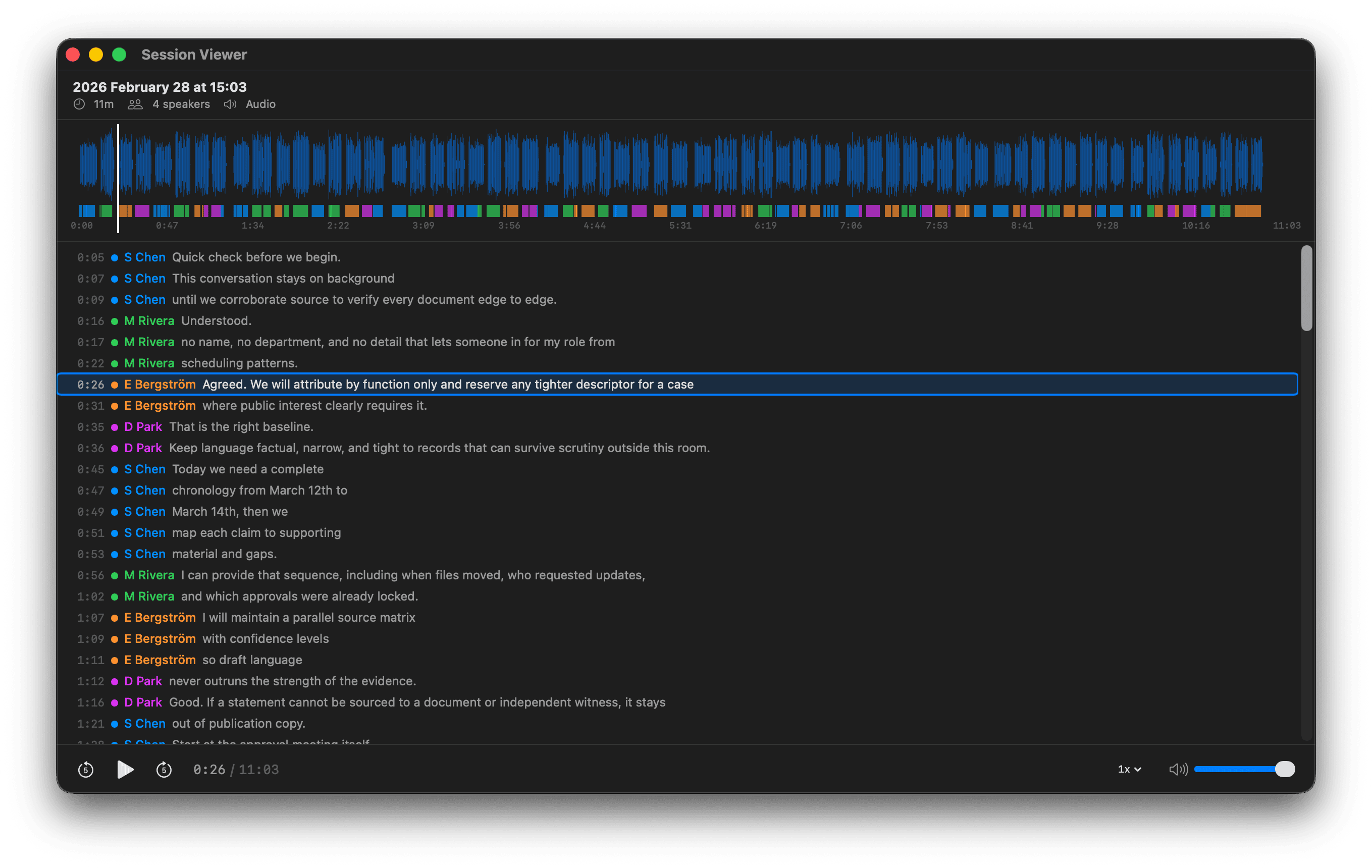Click S Chen's name on the 0:05 line

click(144, 257)
